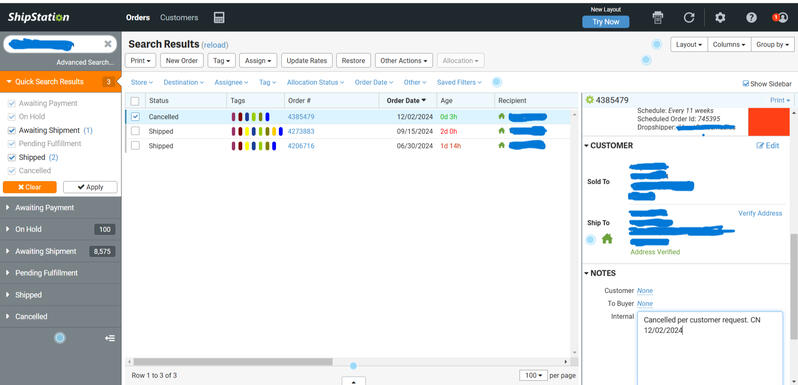Clear search with the X icon
Image resolution: width=798 pixels, height=385 pixels.
(x=108, y=44)
